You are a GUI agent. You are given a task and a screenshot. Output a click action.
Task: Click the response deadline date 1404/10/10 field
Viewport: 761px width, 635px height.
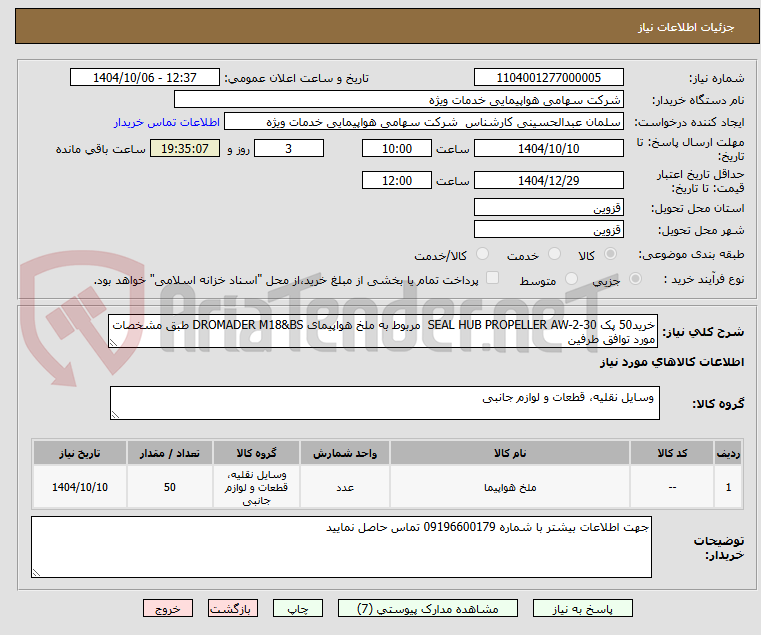click(x=548, y=149)
